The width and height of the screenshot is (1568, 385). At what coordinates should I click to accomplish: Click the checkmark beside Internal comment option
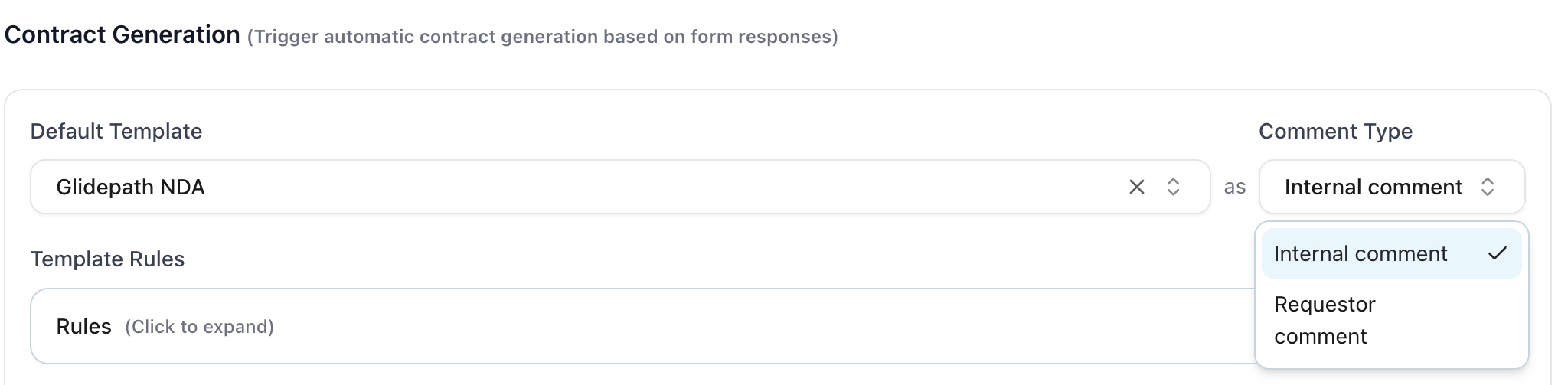click(1497, 253)
